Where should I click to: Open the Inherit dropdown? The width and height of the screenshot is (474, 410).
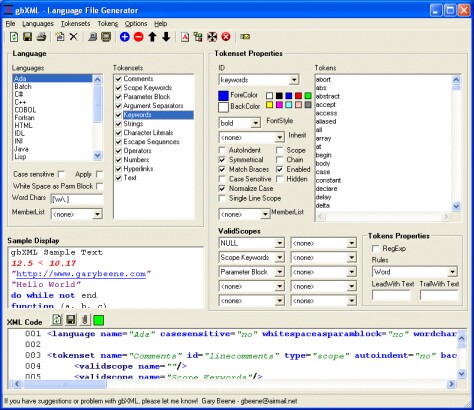[279, 137]
